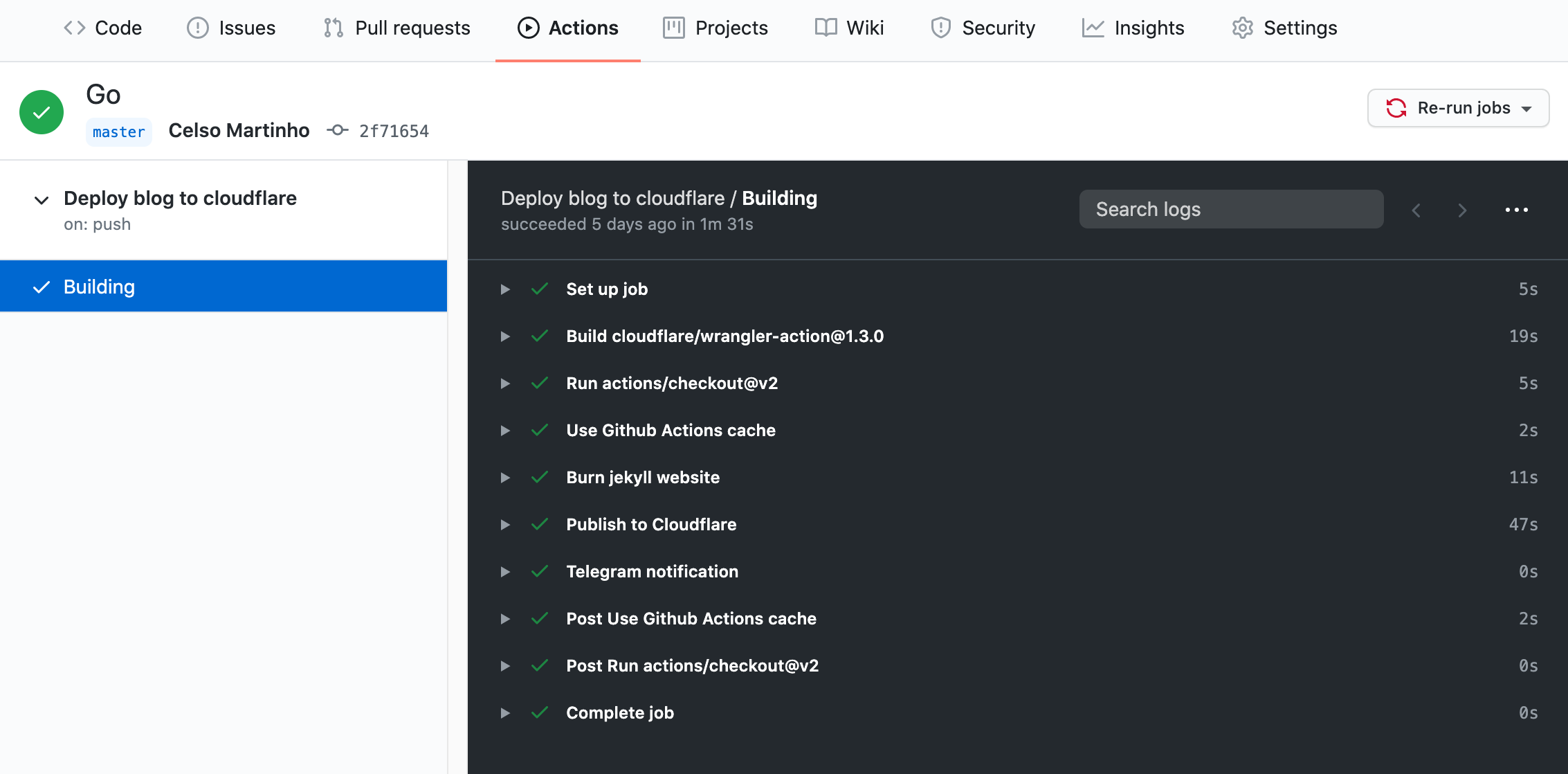Click the Search logs input field
Screen dimensions: 1568x774
click(1231, 208)
